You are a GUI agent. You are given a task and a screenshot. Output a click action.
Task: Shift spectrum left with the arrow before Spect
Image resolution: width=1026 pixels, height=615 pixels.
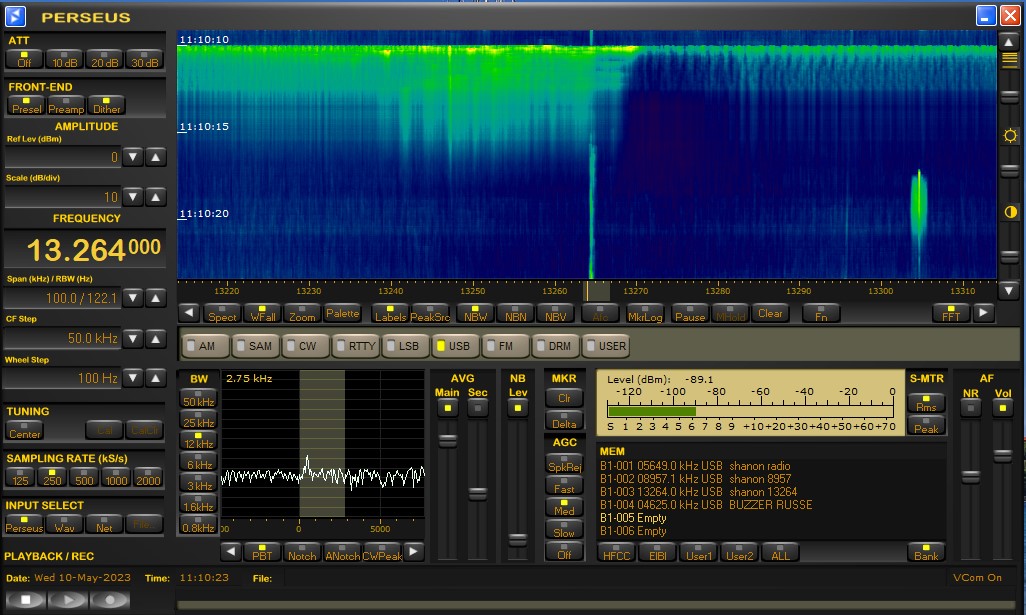click(189, 313)
